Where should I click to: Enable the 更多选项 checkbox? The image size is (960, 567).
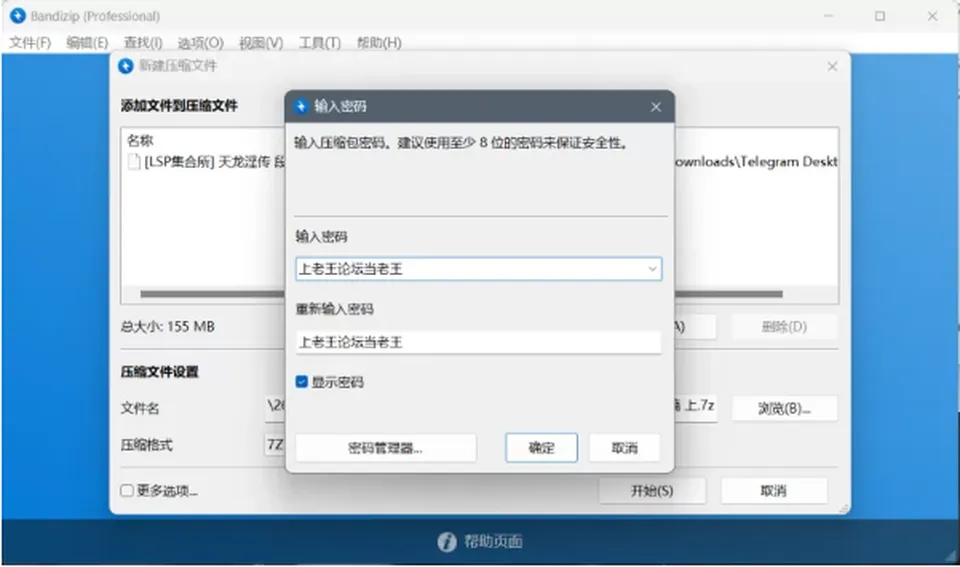point(127,490)
